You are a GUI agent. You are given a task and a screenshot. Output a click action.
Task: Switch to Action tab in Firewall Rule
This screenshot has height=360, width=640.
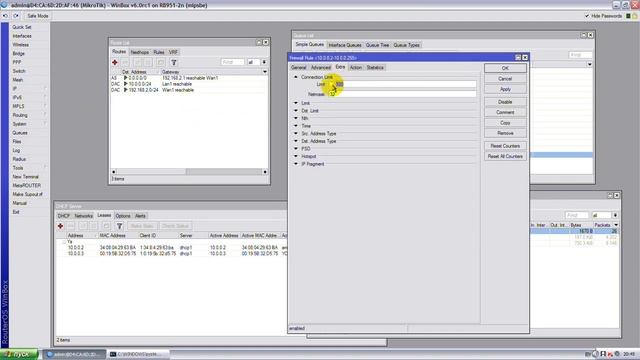[356, 67]
